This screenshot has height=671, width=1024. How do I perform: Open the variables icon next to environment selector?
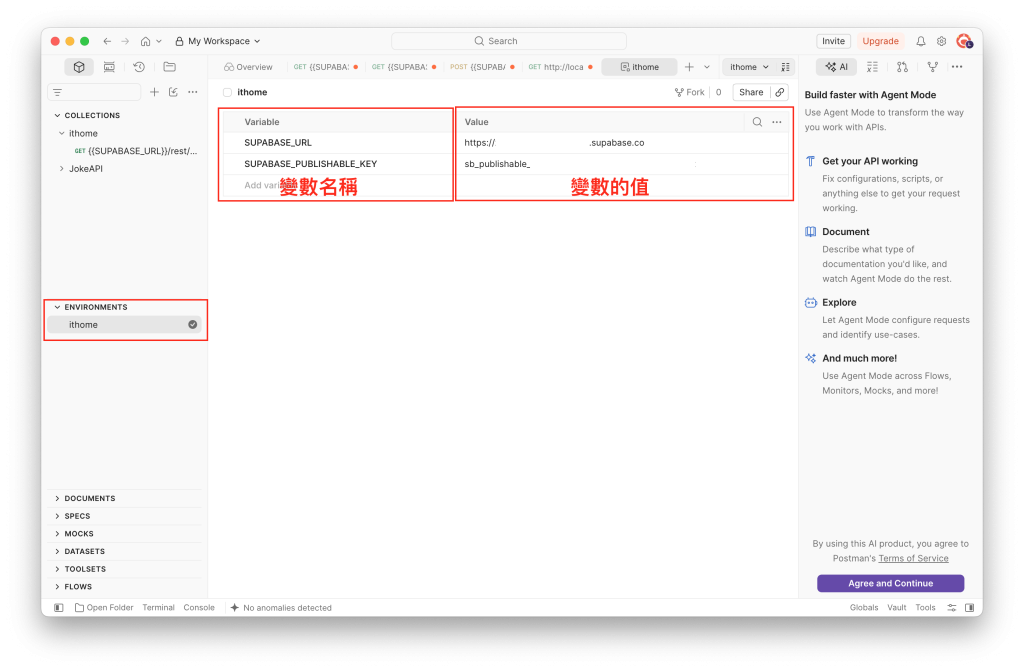pos(786,67)
